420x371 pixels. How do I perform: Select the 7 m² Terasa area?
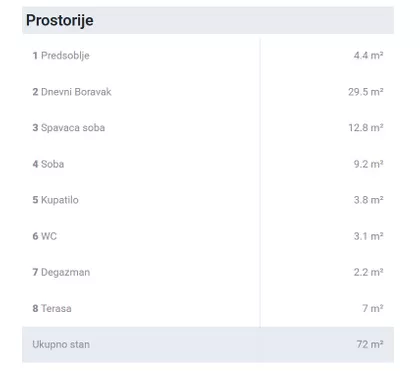pos(373,308)
